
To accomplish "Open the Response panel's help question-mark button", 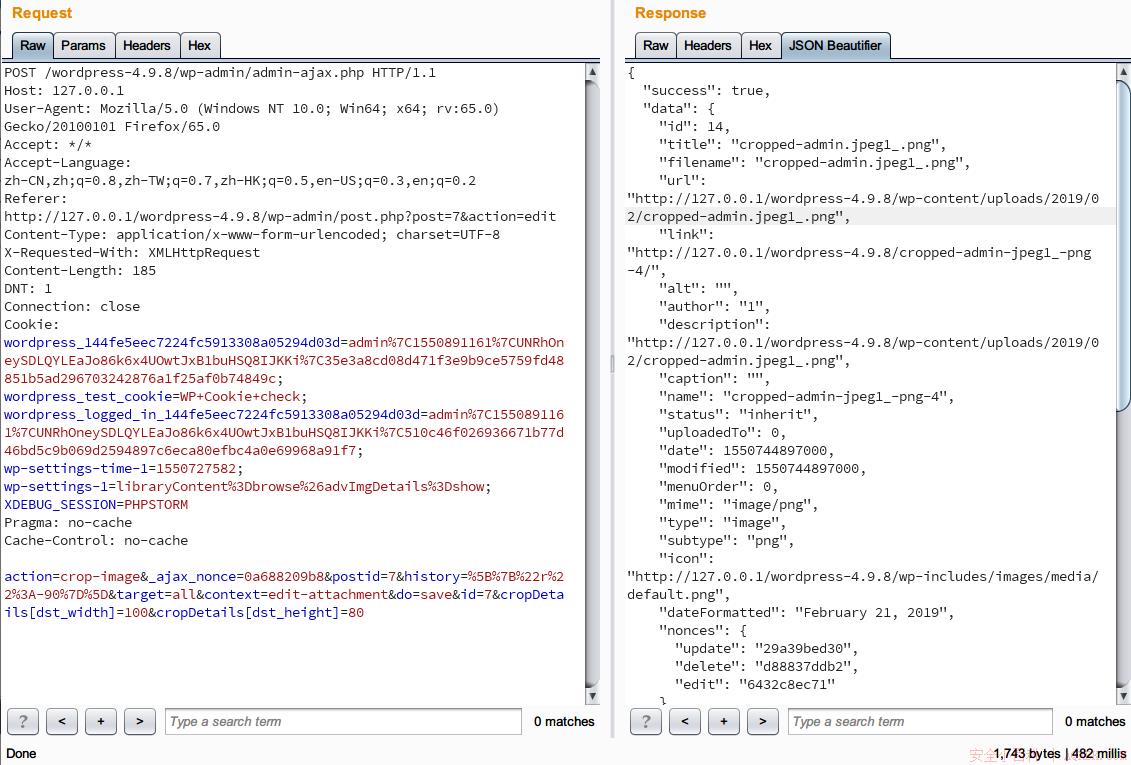I will pos(646,721).
